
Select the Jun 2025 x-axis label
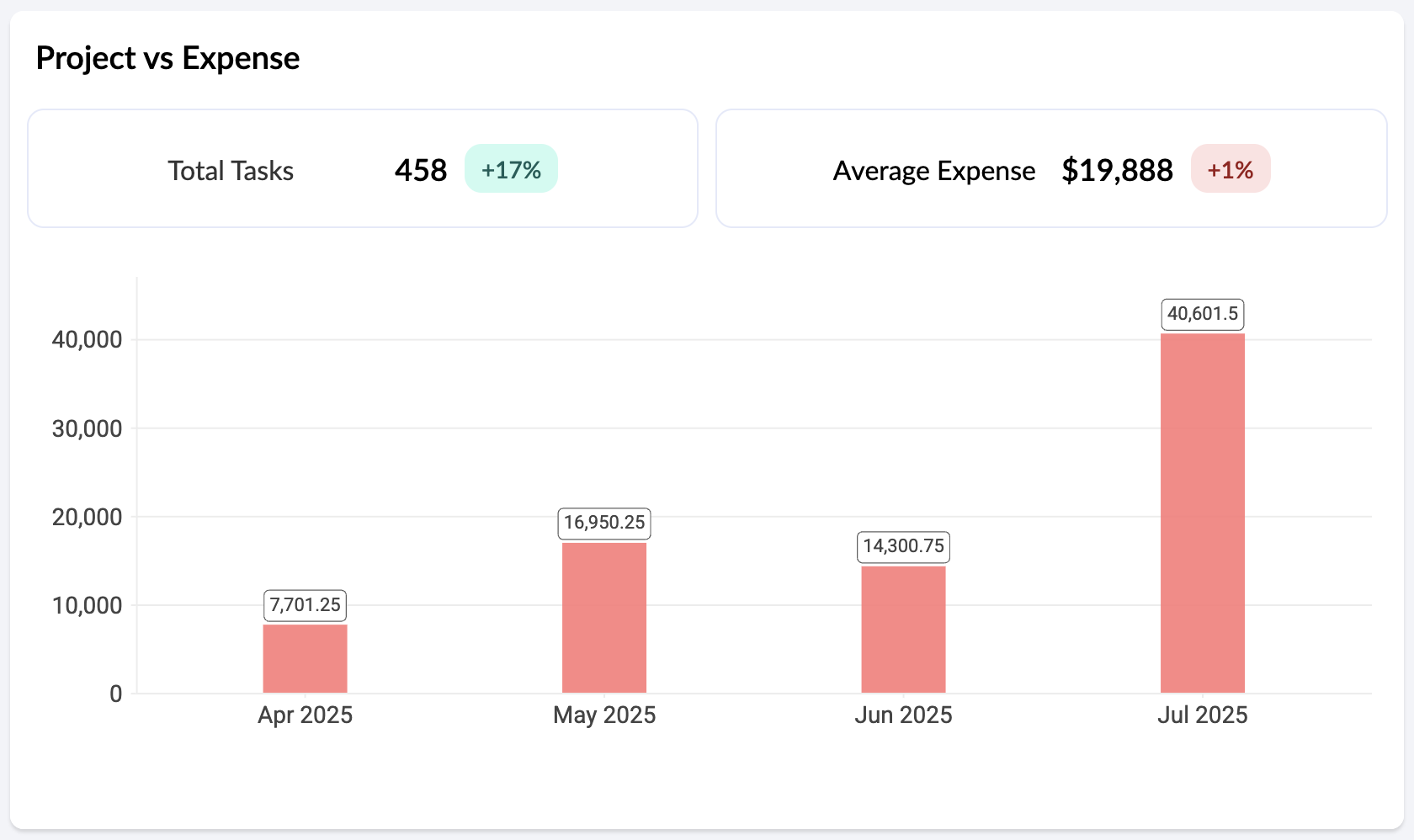(x=903, y=715)
